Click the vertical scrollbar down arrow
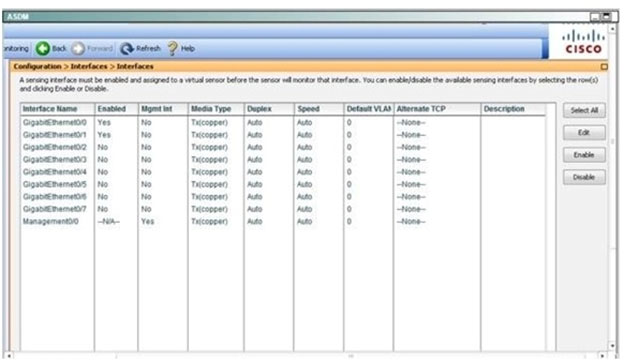The image size is (624, 363). (612, 346)
